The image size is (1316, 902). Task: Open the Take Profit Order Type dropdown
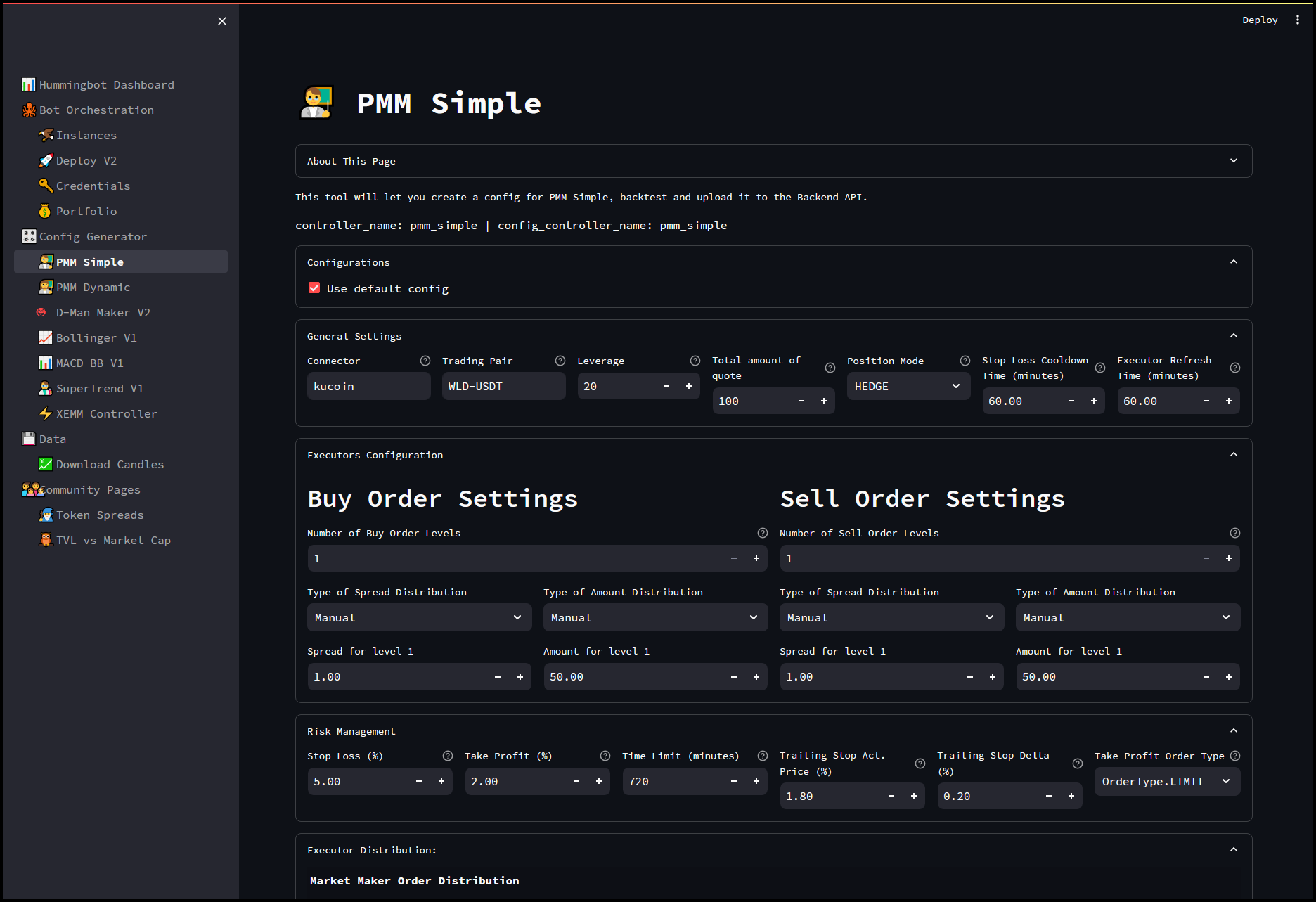tap(1166, 781)
